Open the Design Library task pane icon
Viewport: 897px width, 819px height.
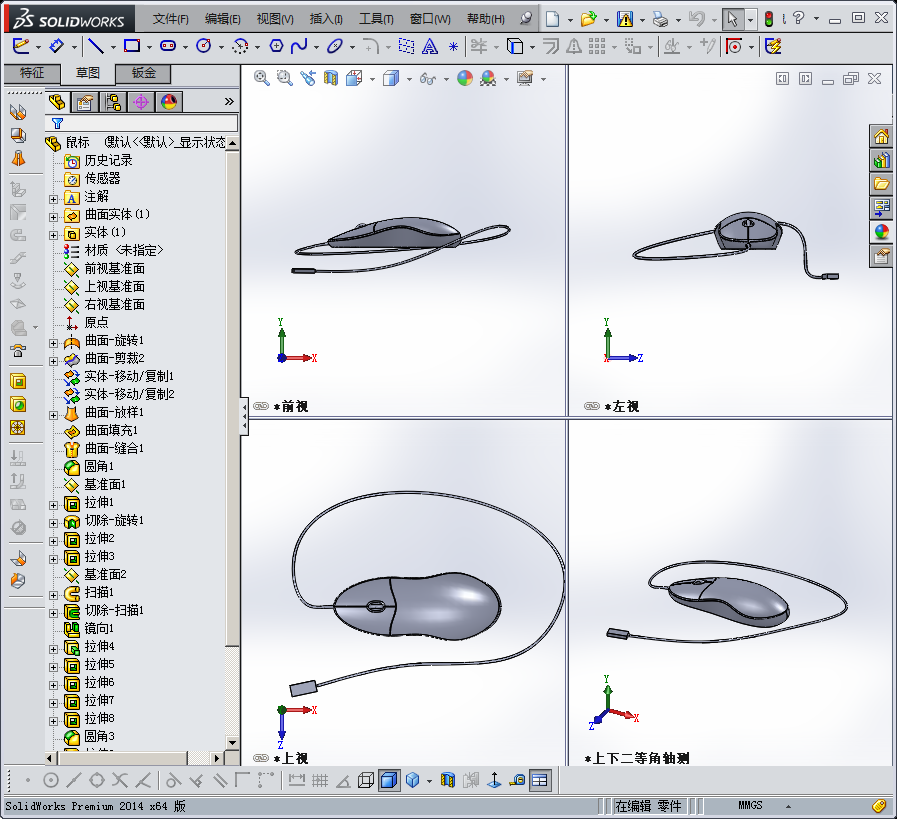881,160
